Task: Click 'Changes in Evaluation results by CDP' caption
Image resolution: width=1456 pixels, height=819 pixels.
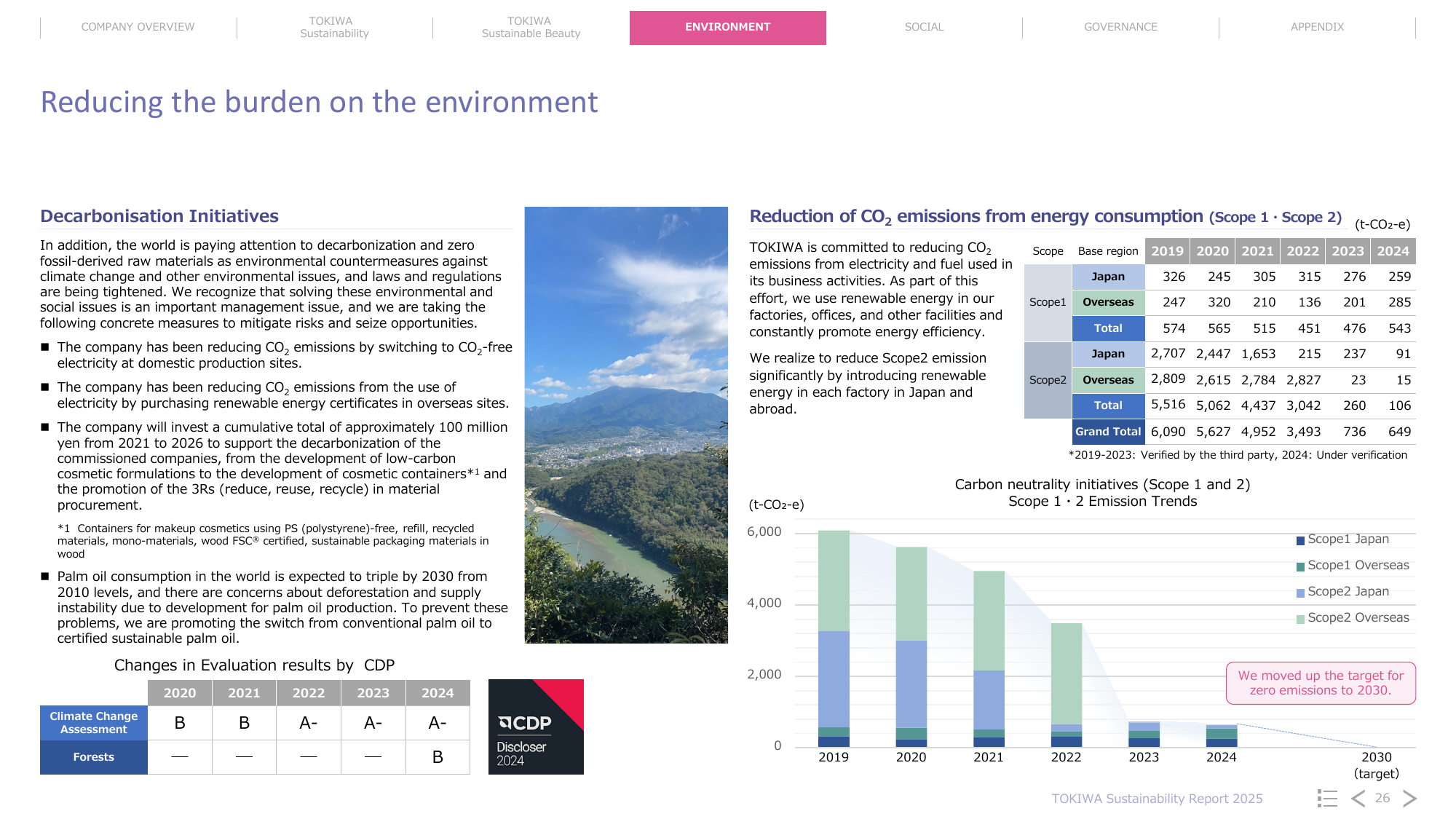Action: click(255, 665)
